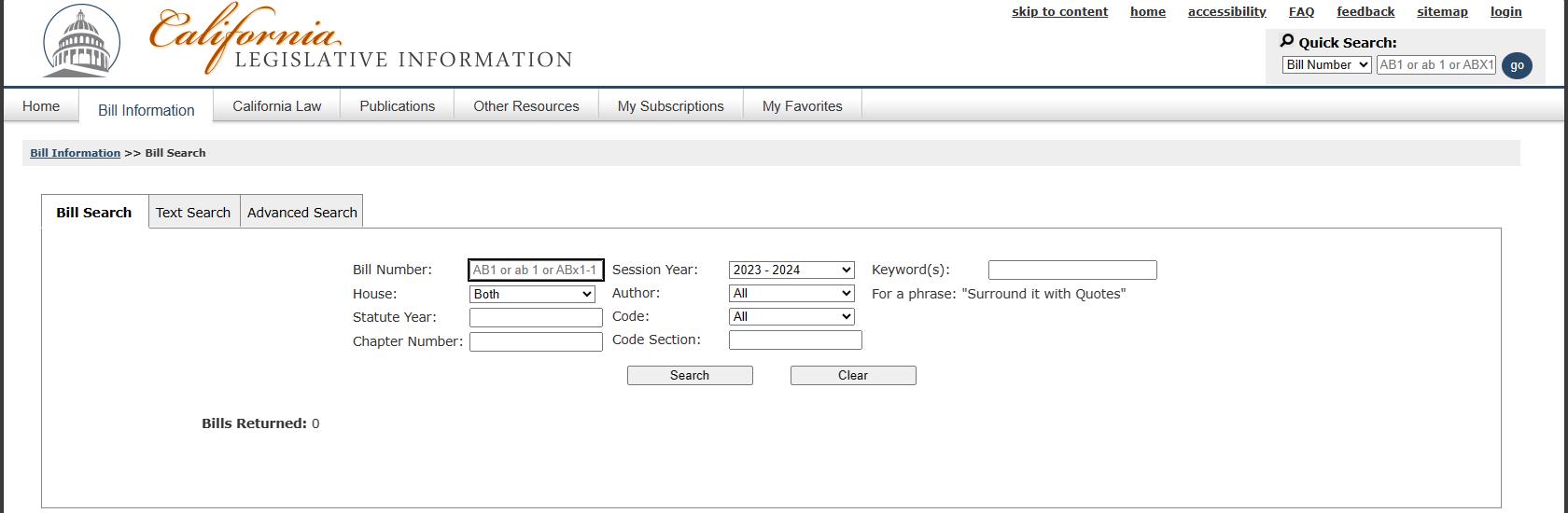This screenshot has height=513, width=1568.
Task: Click the Search button
Action: tap(690, 375)
